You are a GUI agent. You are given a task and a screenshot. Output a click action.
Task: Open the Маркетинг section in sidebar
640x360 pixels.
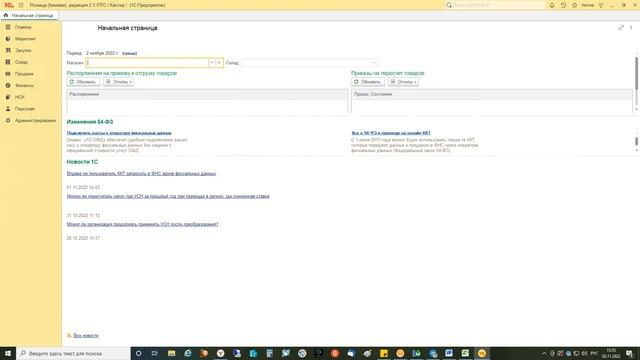coord(25,39)
